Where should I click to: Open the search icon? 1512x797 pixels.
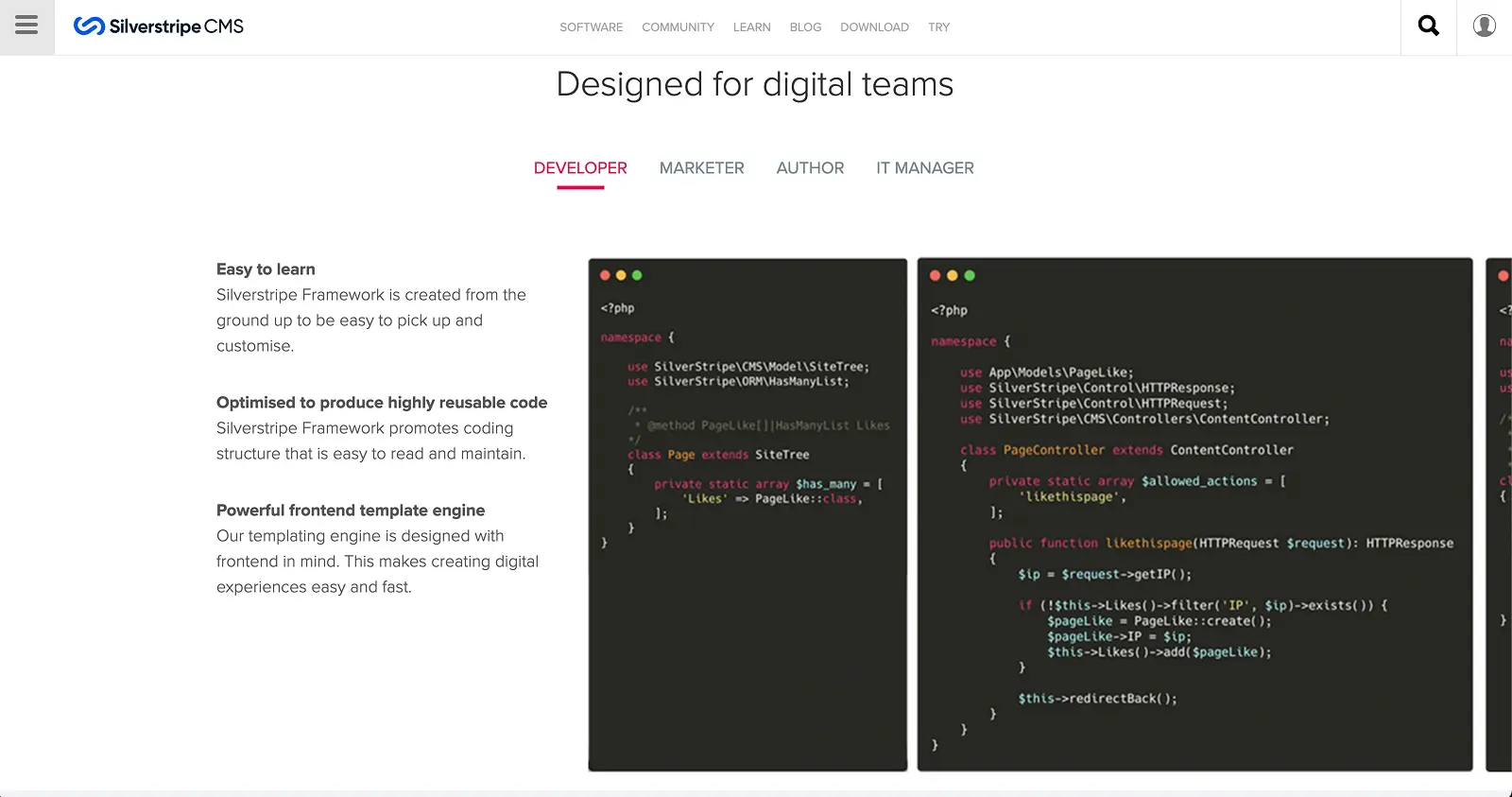(1429, 26)
